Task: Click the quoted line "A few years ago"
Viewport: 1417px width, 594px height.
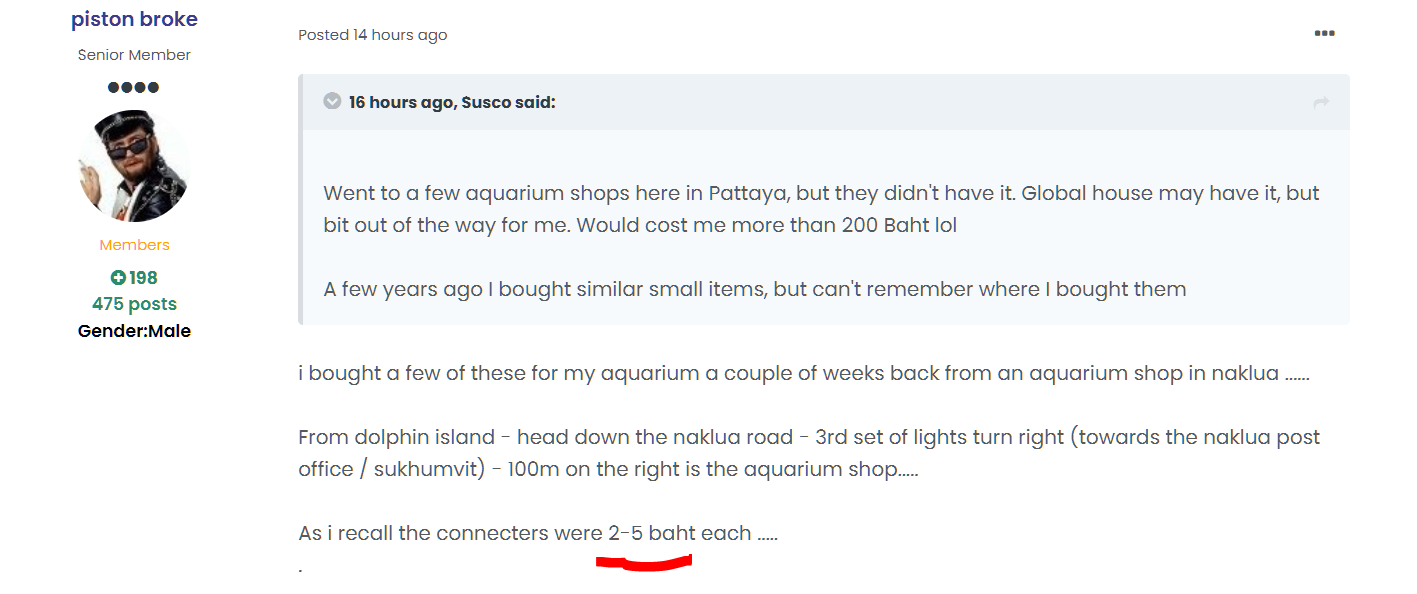Action: (x=754, y=290)
